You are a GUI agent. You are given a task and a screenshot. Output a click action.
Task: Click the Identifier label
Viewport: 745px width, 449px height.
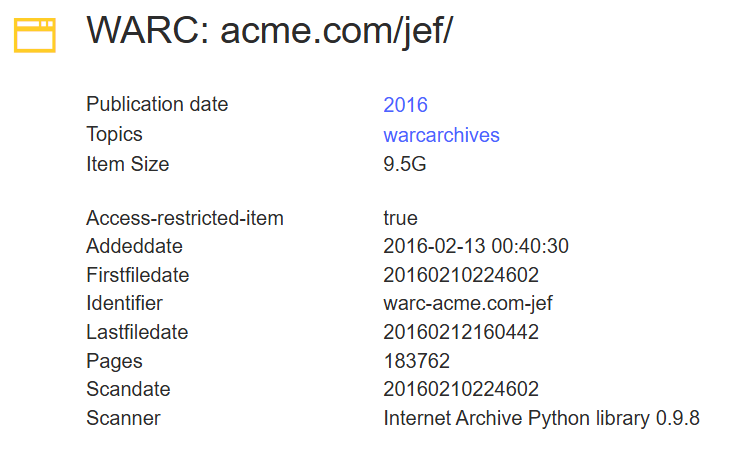[124, 303]
